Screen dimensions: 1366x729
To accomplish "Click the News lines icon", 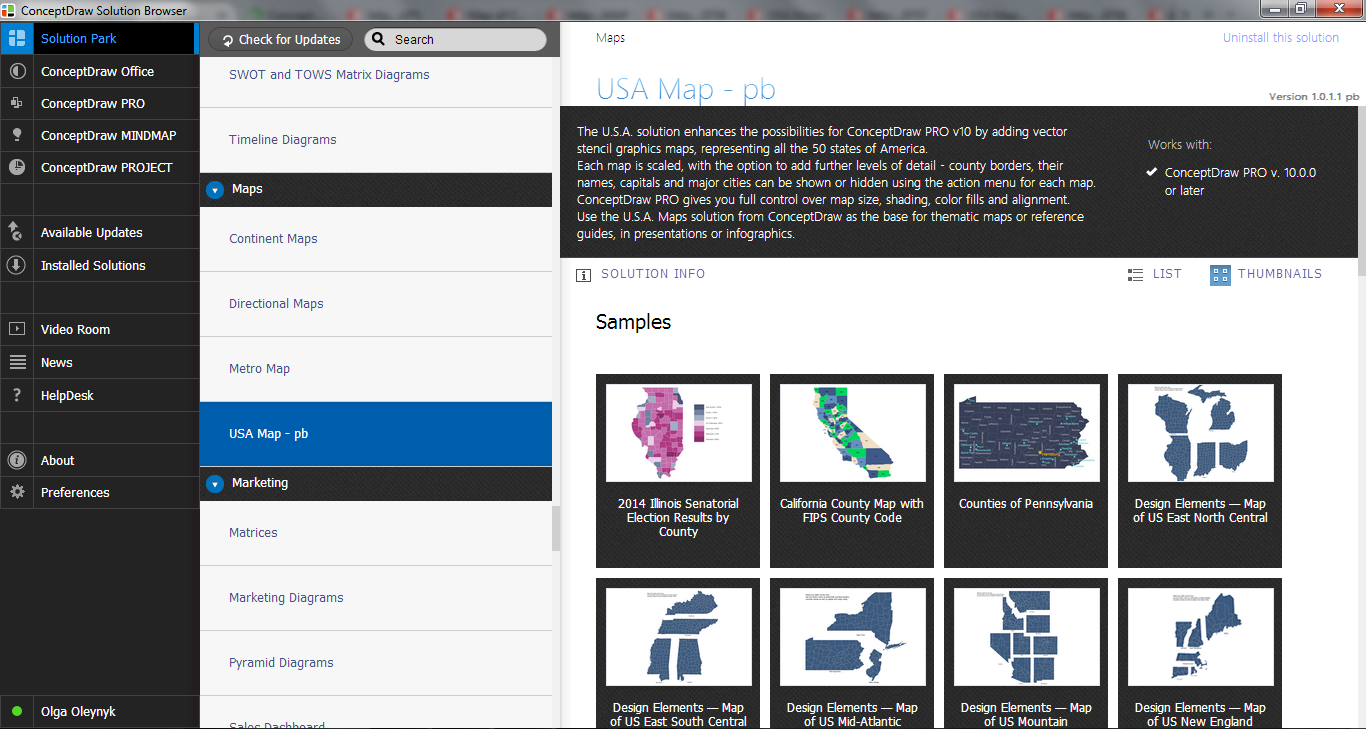I will [16, 363].
